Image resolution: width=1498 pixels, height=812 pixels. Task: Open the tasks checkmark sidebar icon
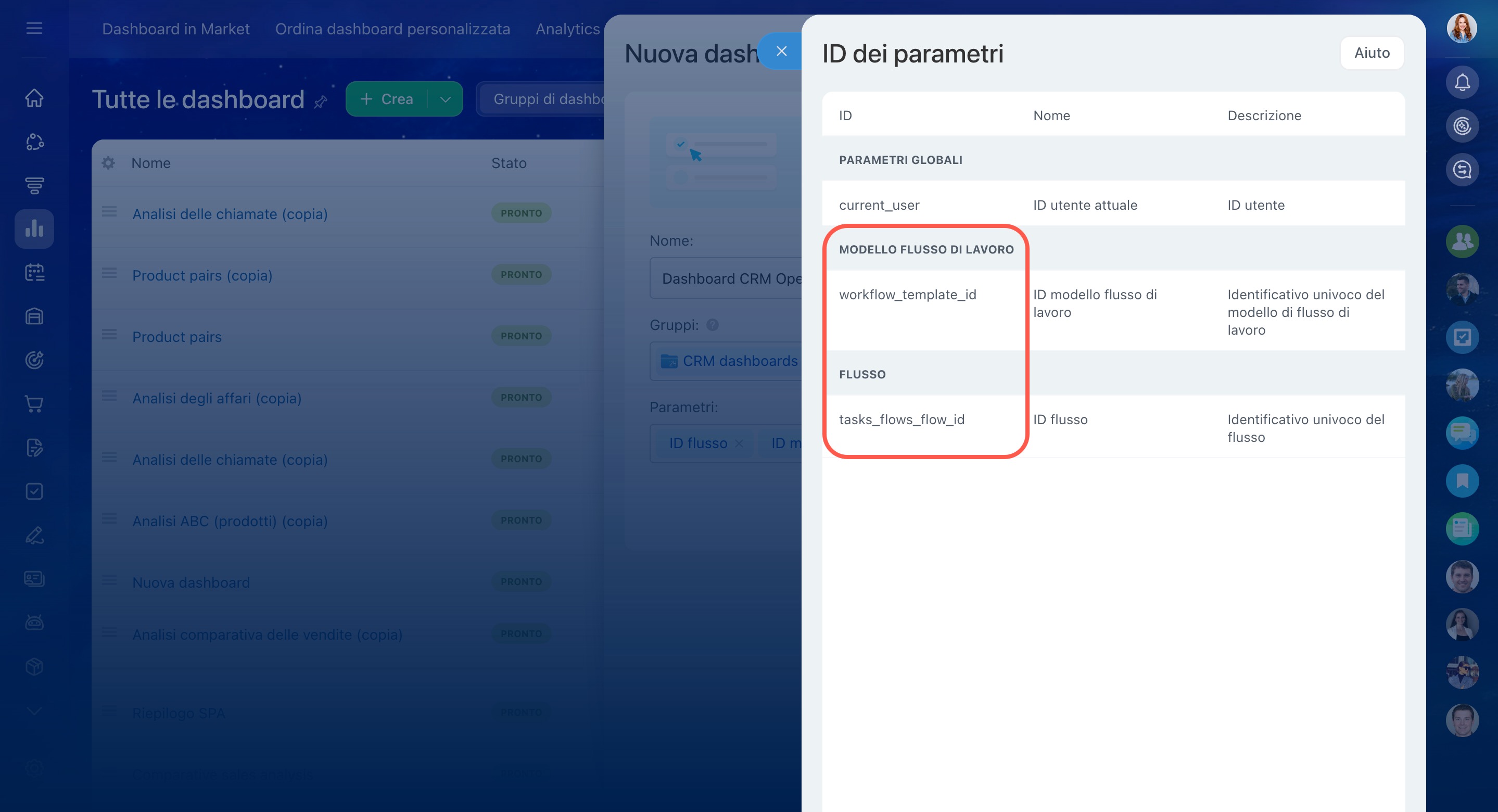[34, 491]
